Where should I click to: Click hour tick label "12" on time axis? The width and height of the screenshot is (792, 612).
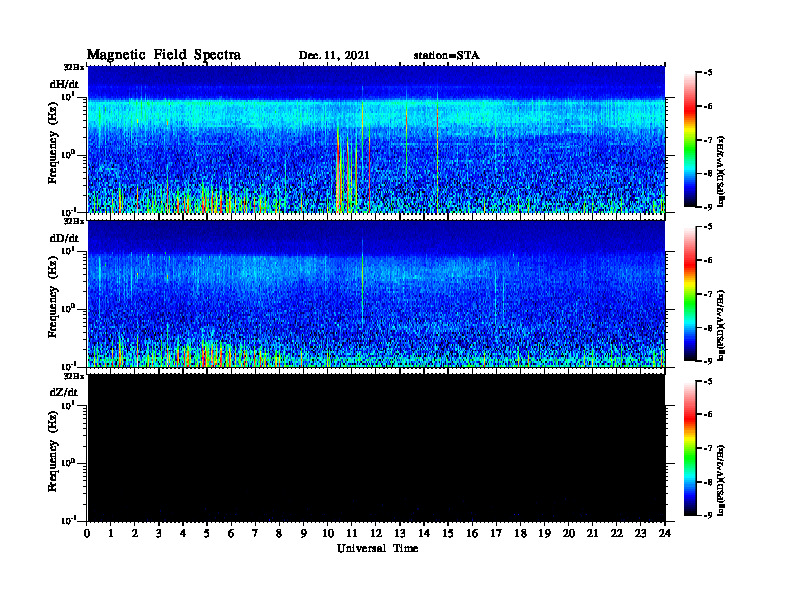pos(376,534)
